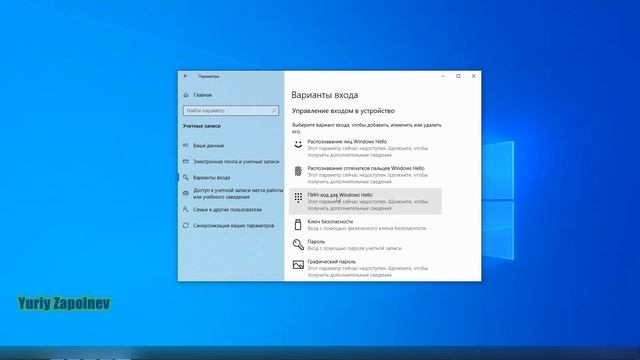This screenshot has height=360, width=640.
Task: Expand Графический пароль option
Action: [x=365, y=268]
